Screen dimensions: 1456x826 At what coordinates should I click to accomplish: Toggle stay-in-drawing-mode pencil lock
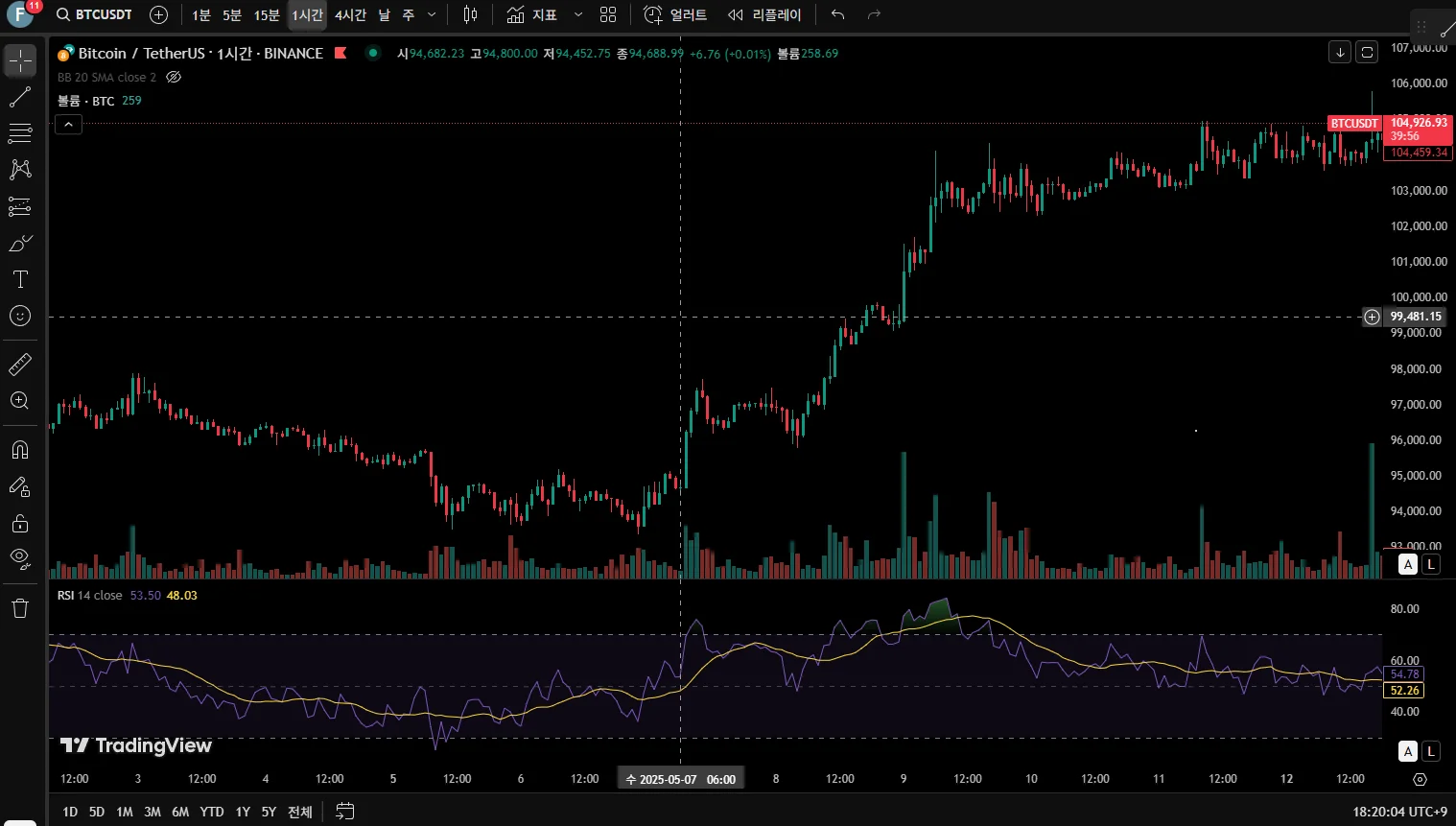coord(20,486)
